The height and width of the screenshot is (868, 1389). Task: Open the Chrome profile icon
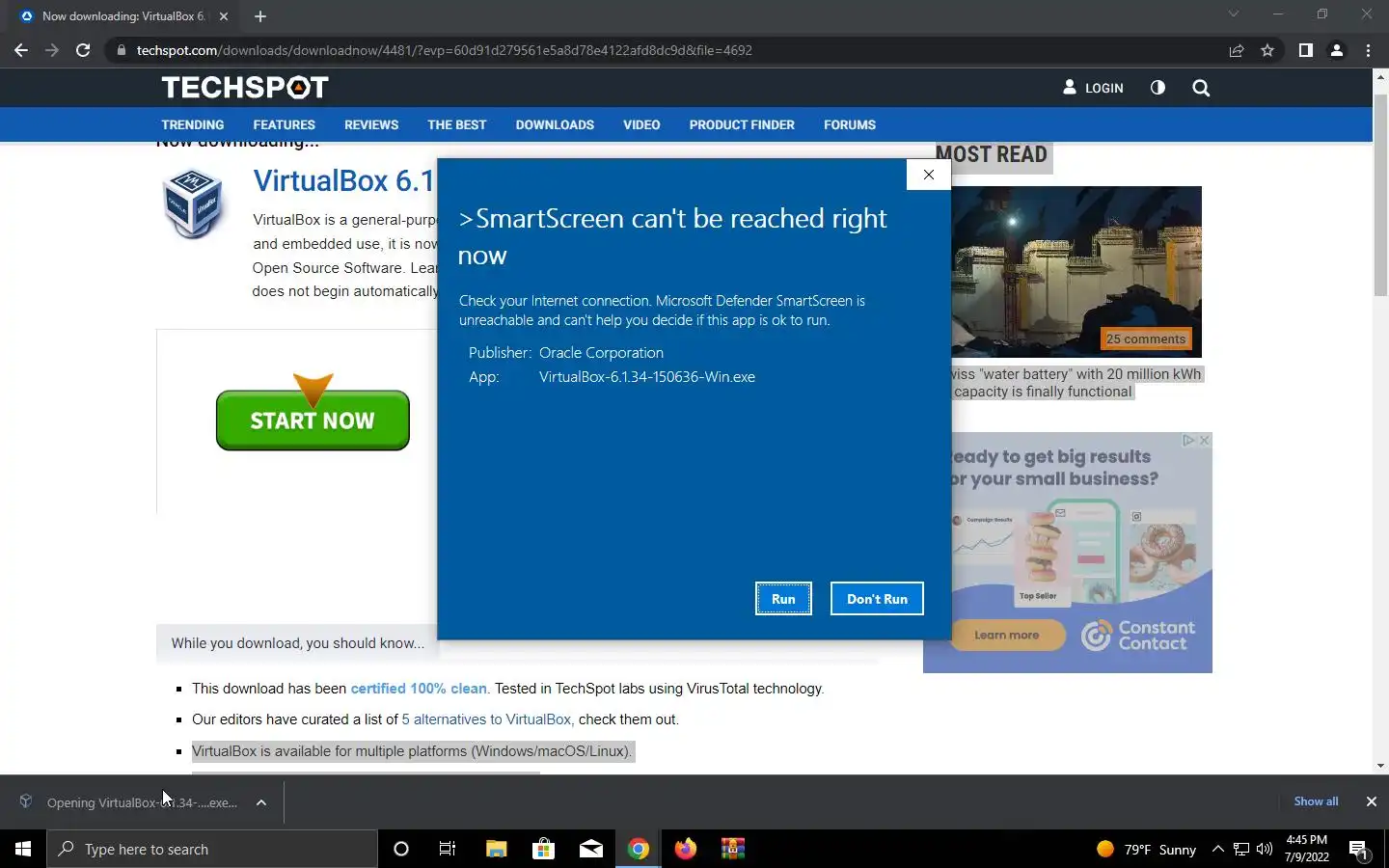click(x=1337, y=50)
